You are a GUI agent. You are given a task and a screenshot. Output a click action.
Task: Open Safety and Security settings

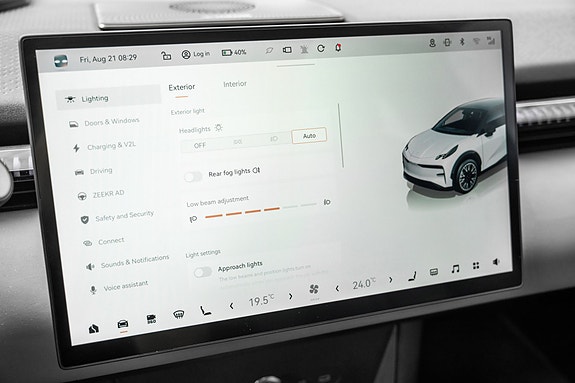click(117, 216)
